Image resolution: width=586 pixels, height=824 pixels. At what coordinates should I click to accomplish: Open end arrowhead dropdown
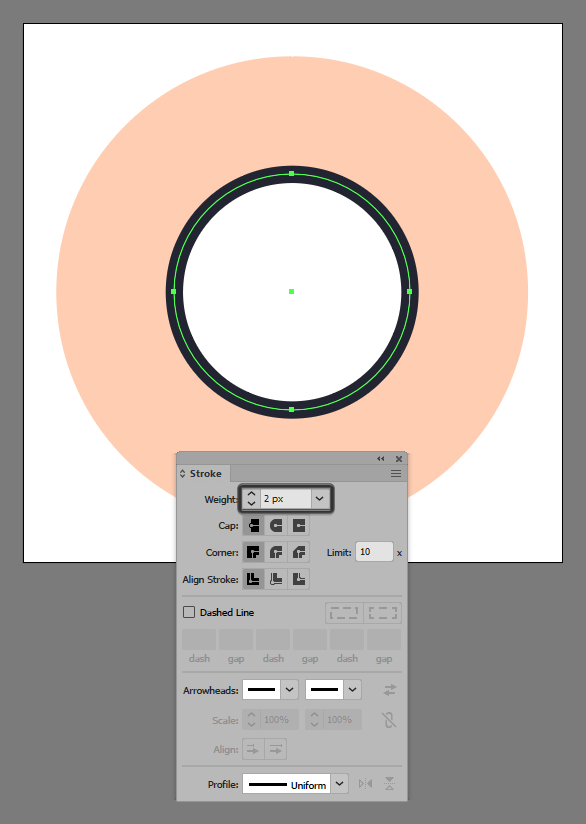352,689
